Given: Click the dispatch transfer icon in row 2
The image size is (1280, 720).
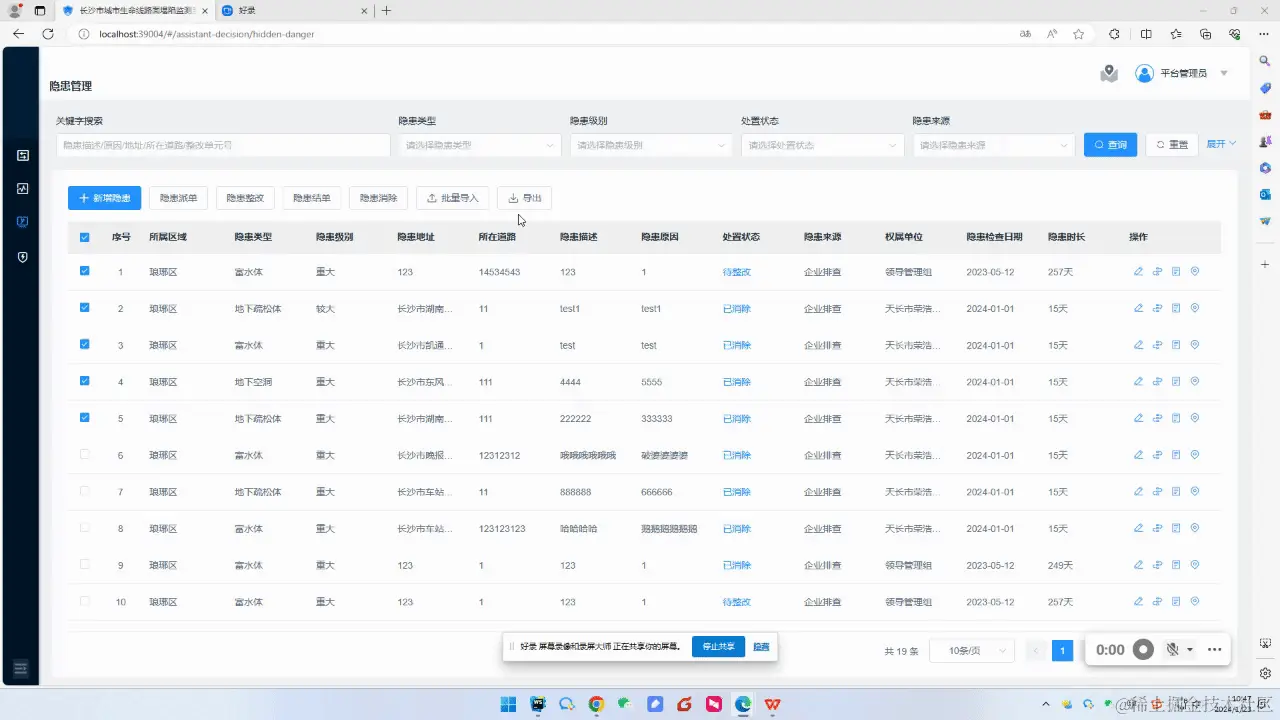Looking at the screenshot, I should (1157, 308).
